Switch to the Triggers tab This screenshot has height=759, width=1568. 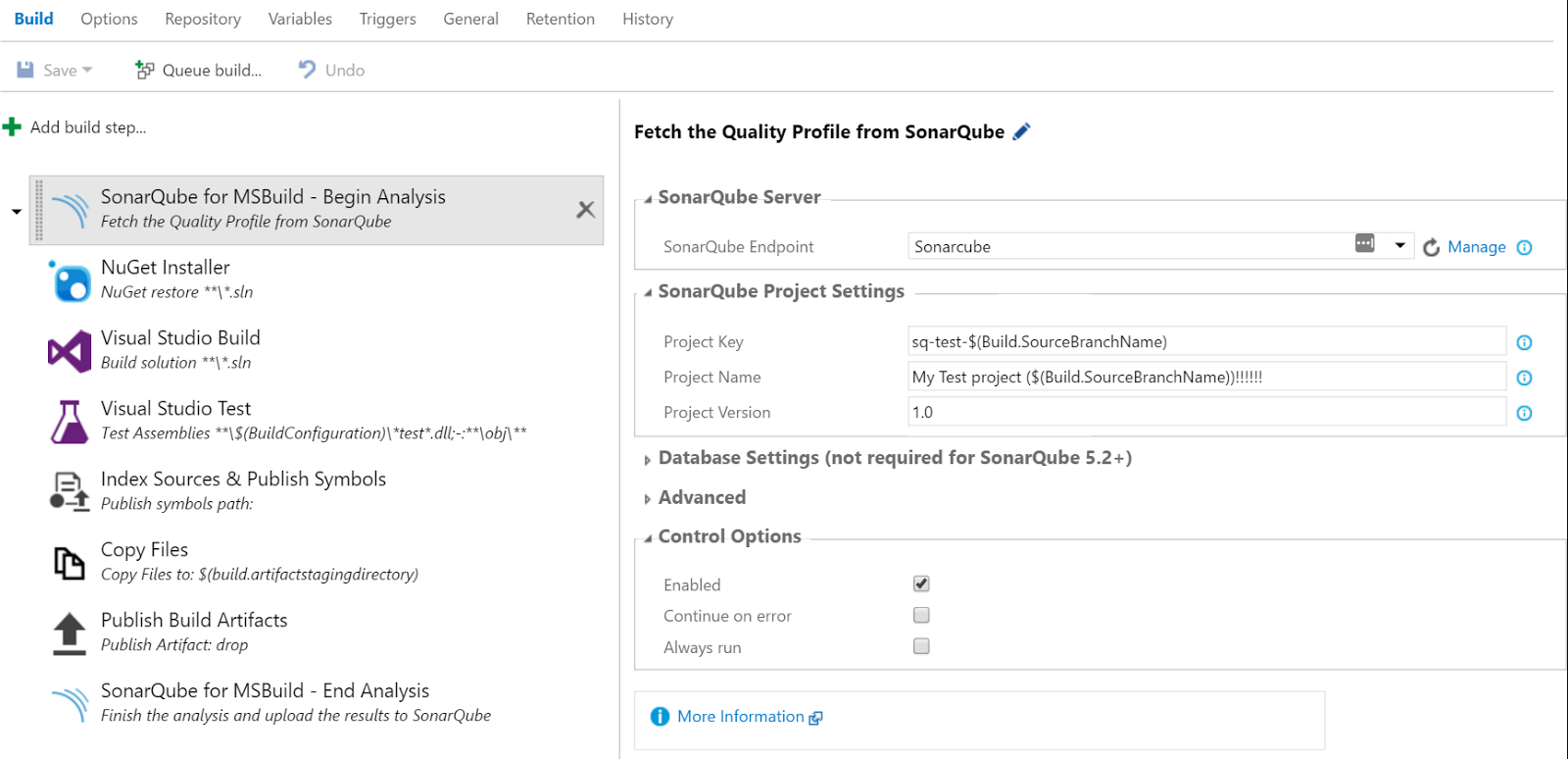(x=387, y=19)
